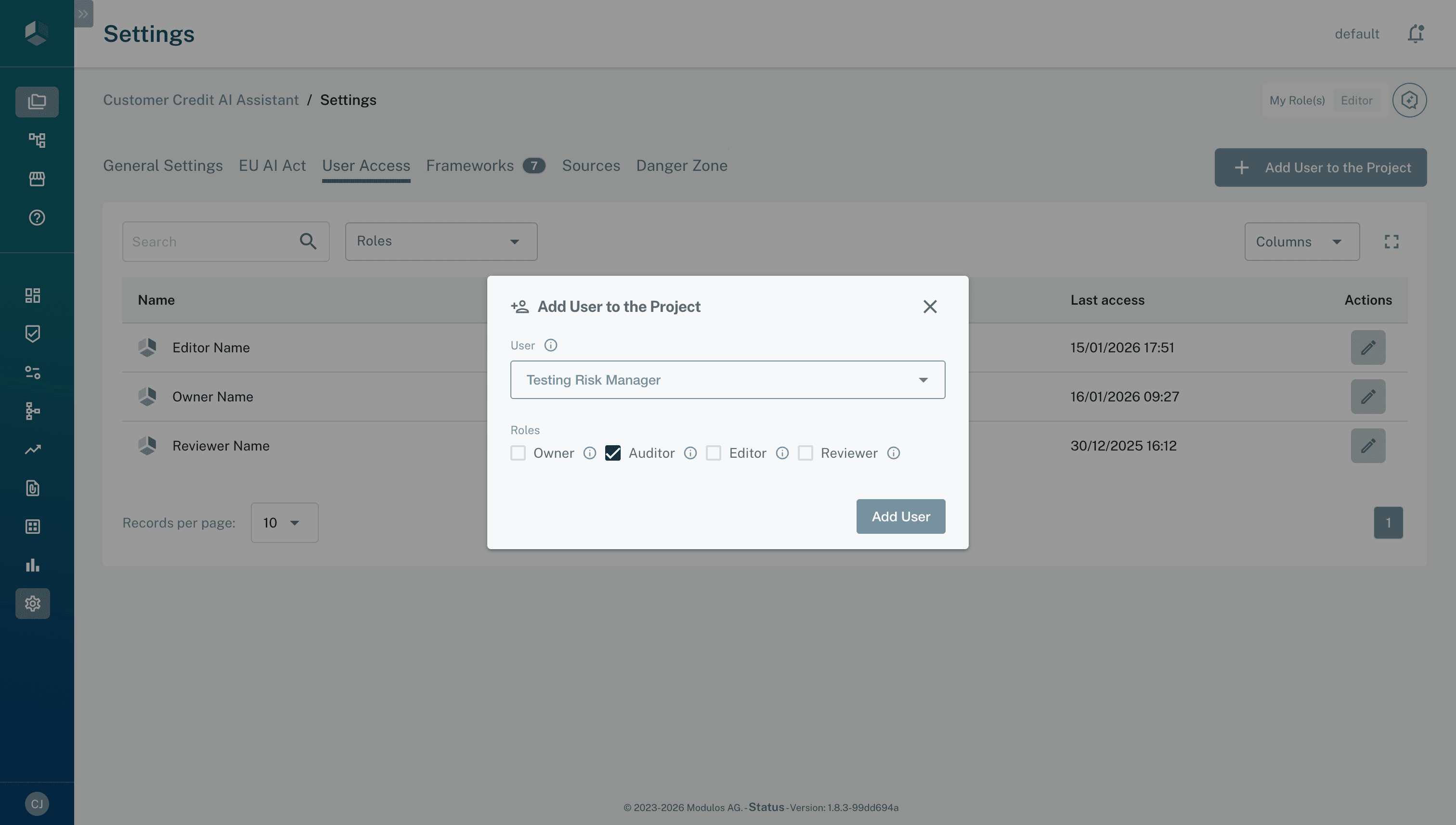Image resolution: width=1456 pixels, height=825 pixels.
Task: Open the bar chart analytics icon
Action: point(32,565)
